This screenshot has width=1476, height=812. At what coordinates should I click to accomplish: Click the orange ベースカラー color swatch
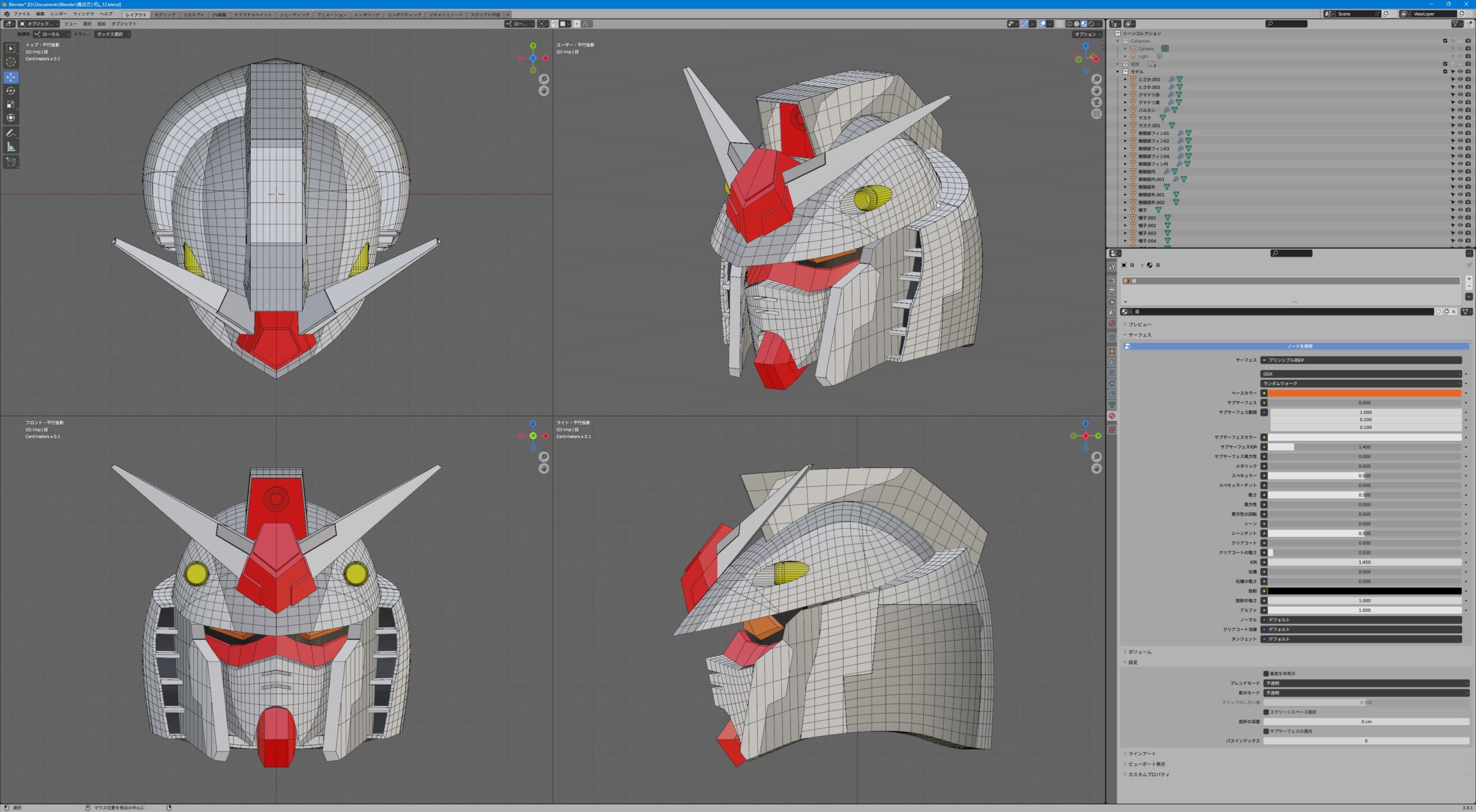[x=1364, y=394]
